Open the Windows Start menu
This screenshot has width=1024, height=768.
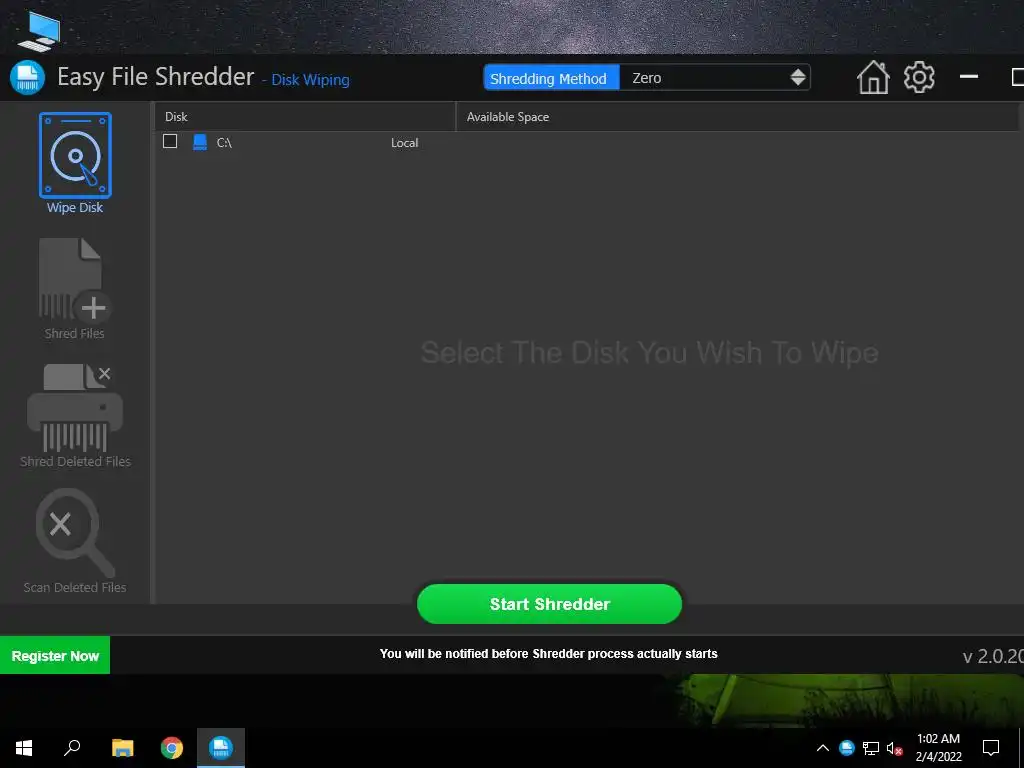pos(24,748)
